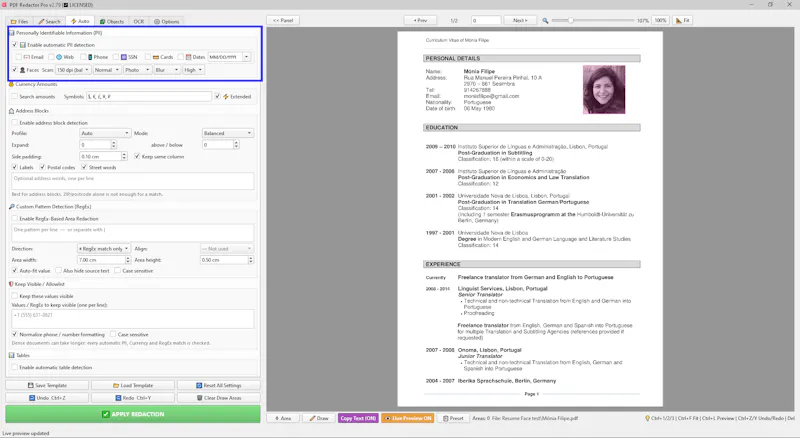Click the Web globe icon

tap(59, 57)
